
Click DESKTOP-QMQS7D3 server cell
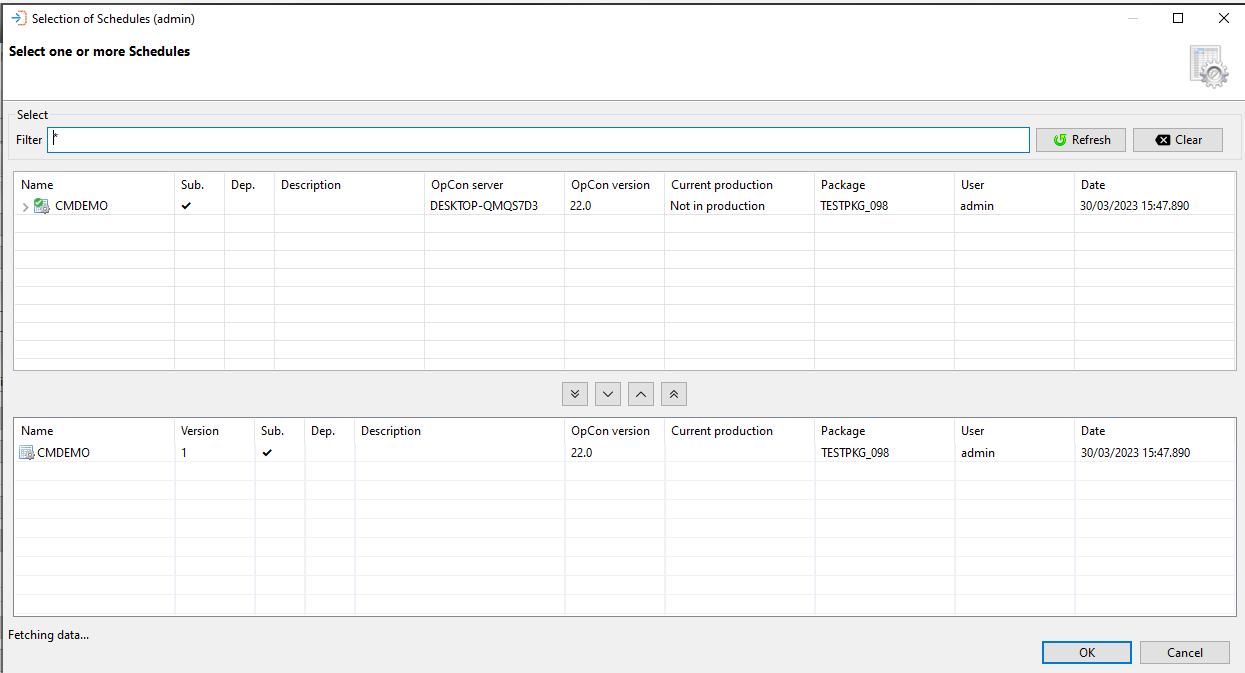pyautogui.click(x=484, y=206)
